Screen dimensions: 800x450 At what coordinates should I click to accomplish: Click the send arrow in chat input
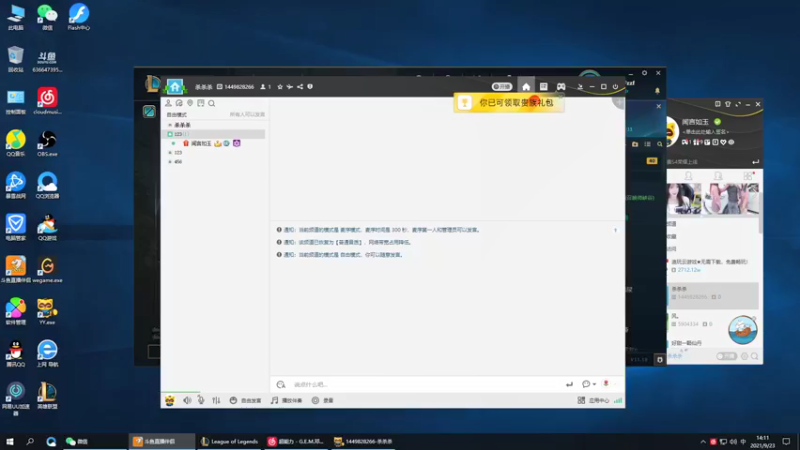click(569, 384)
